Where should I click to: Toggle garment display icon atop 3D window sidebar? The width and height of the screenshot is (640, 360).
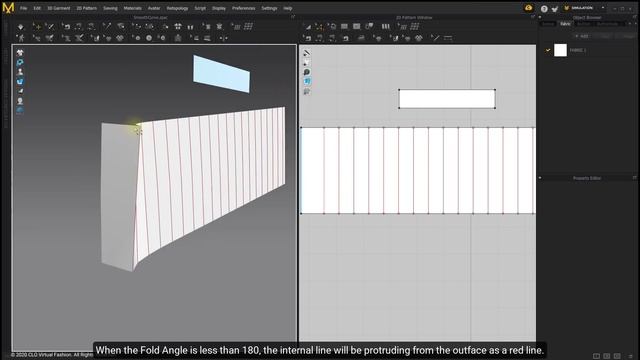pos(20,53)
